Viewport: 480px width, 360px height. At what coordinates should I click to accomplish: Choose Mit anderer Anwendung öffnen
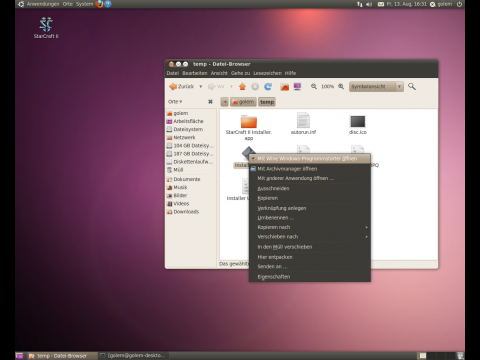click(310, 178)
